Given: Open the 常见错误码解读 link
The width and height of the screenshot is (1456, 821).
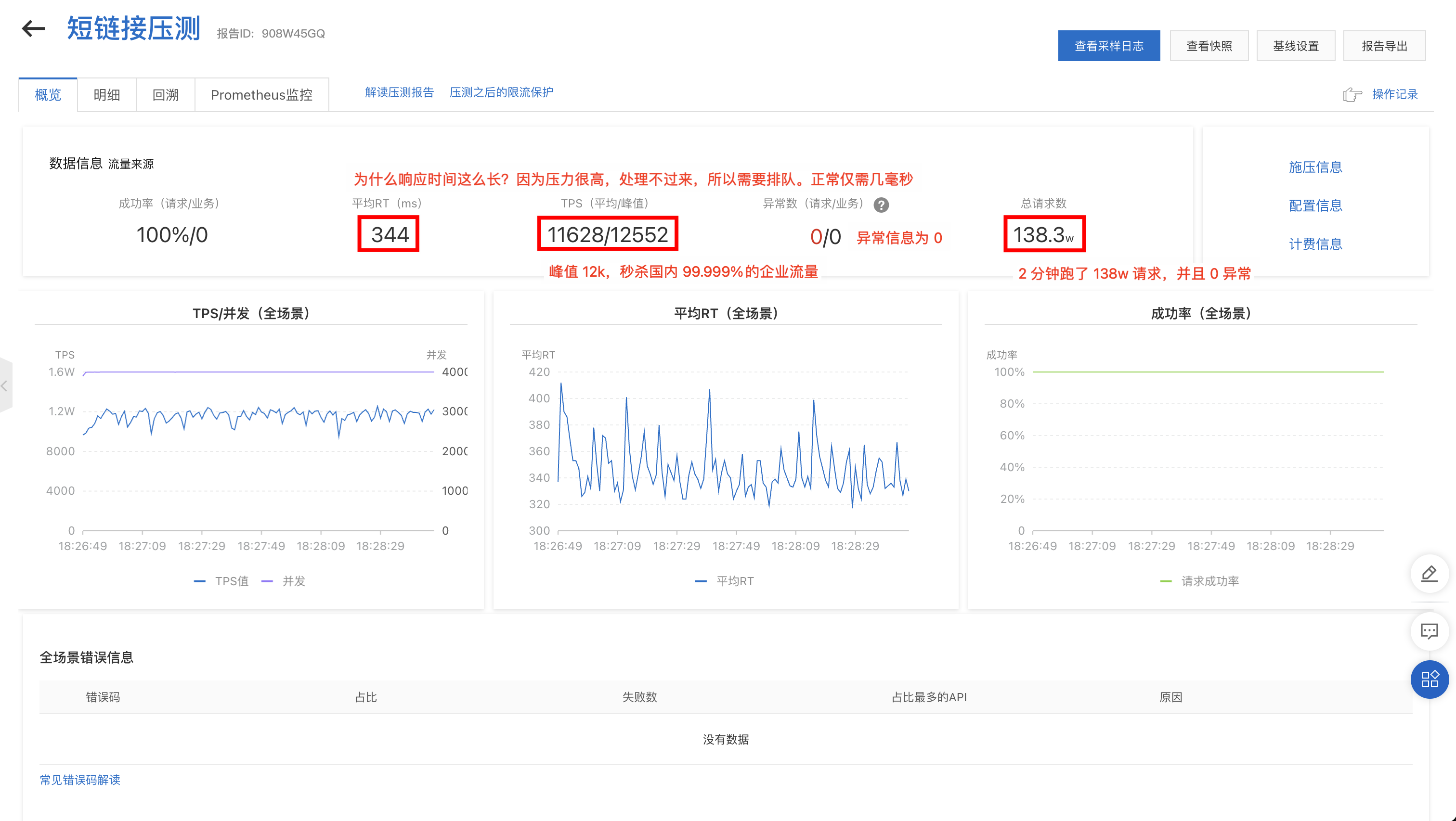Looking at the screenshot, I should (80, 780).
